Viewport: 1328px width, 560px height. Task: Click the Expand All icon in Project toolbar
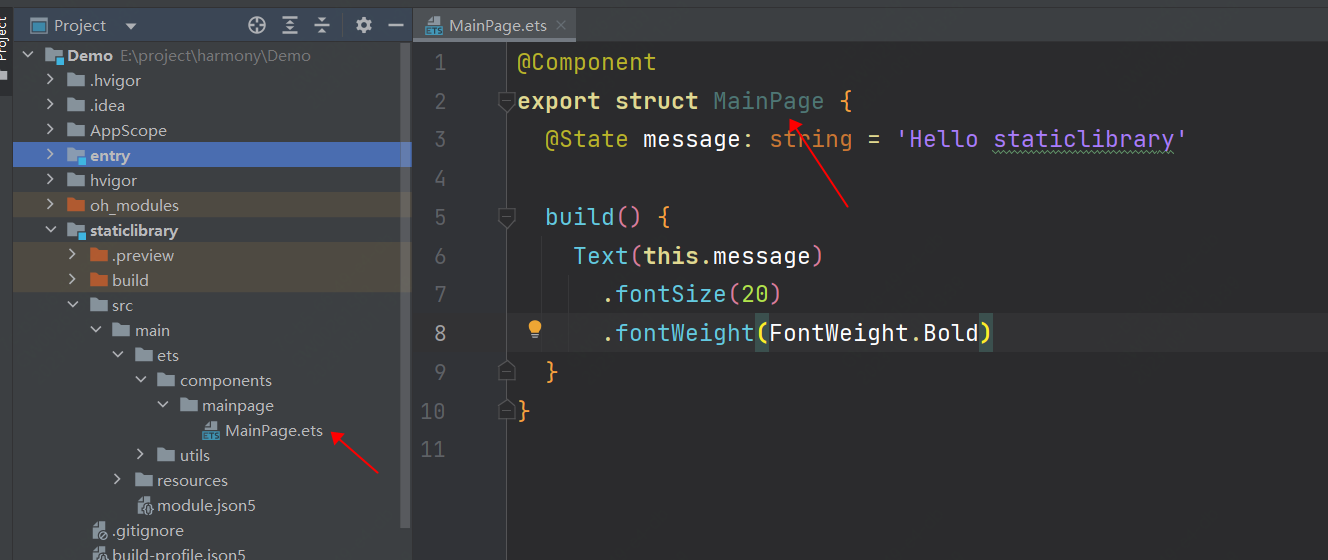tap(290, 25)
